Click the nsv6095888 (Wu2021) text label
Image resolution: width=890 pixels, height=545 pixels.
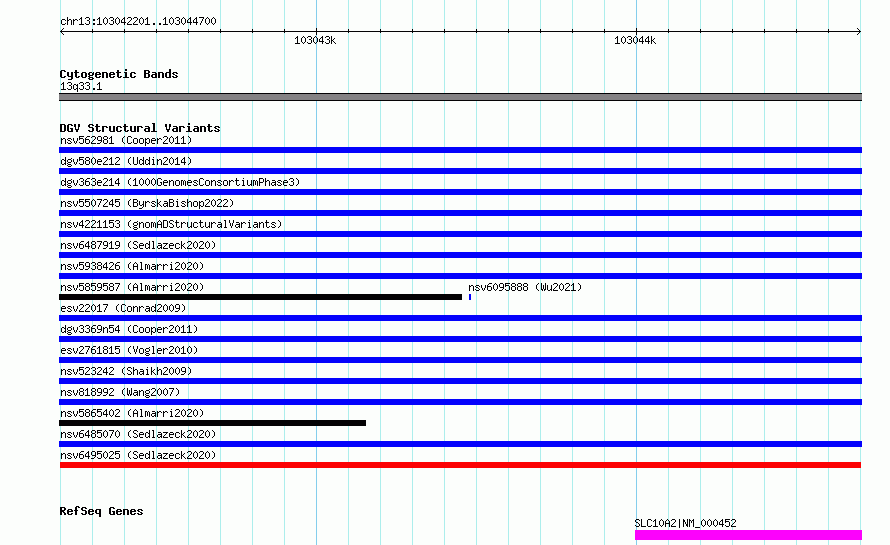525,287
